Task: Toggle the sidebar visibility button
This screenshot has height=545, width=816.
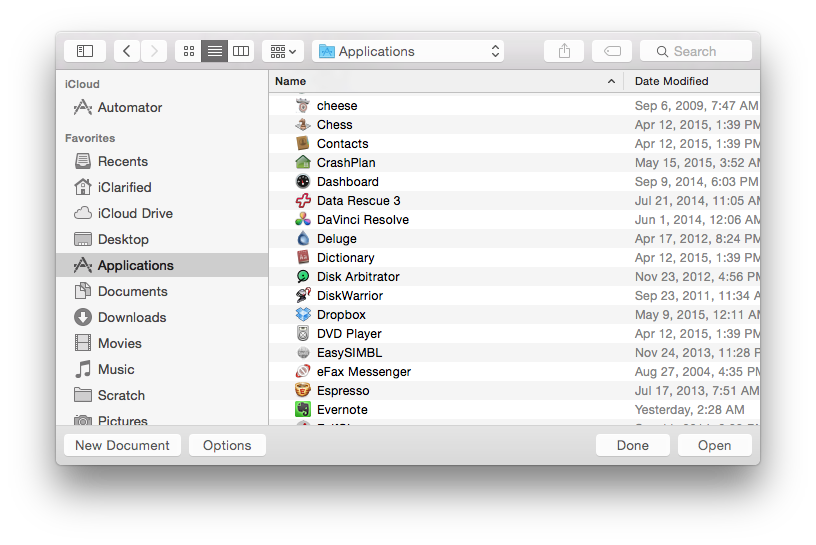Action: pos(85,51)
